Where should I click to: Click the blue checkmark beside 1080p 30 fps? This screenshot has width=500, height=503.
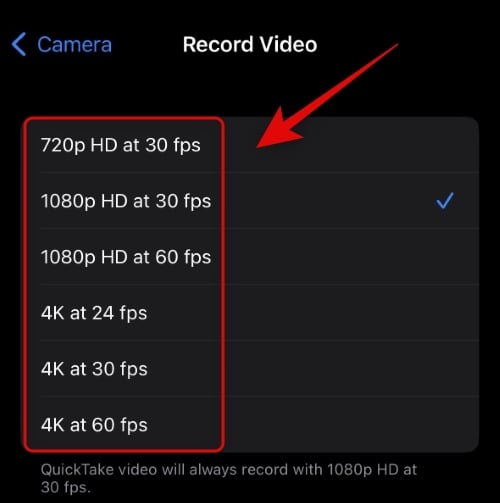tap(445, 201)
